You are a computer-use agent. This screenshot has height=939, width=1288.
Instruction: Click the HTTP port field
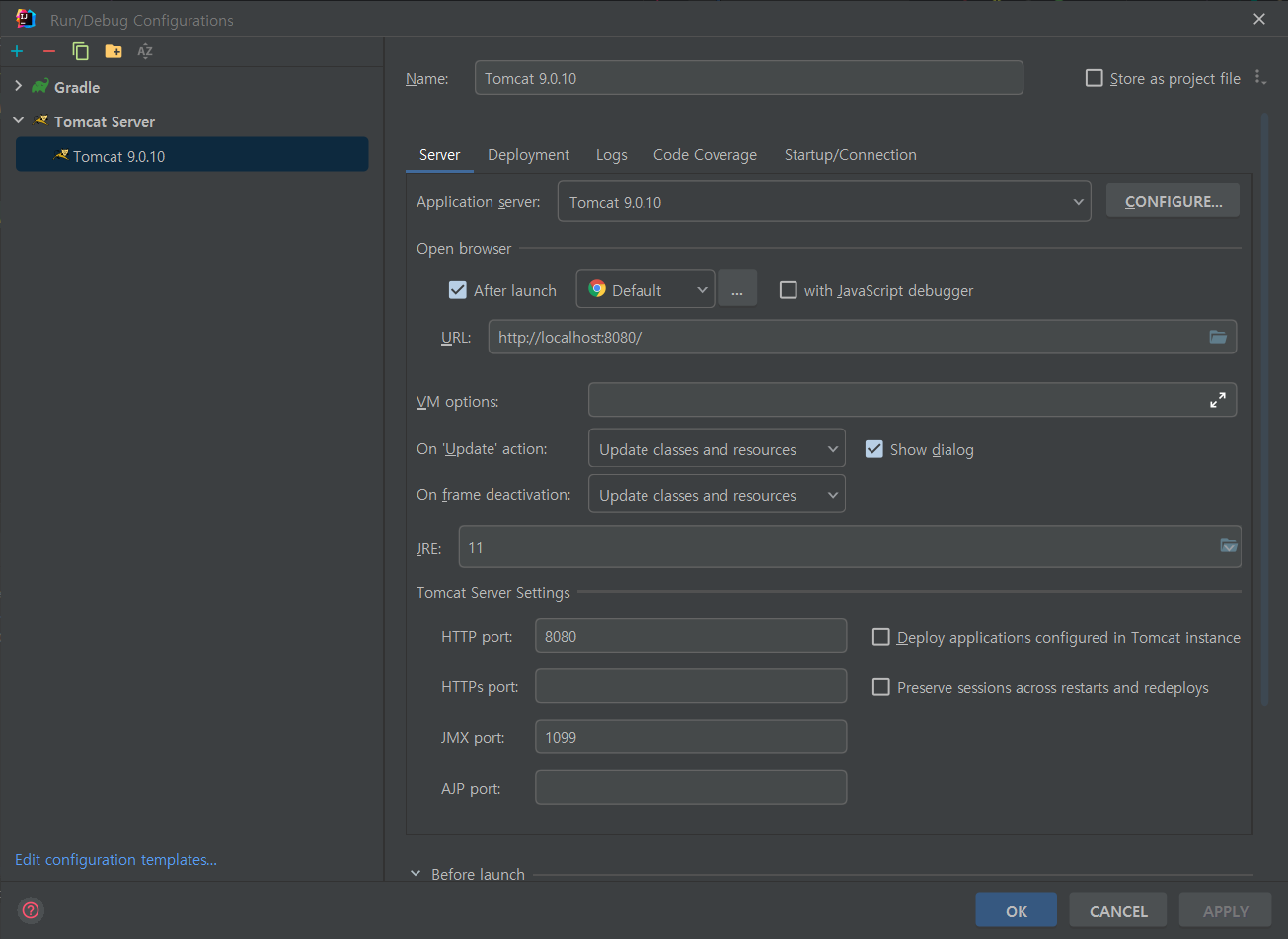tap(691, 636)
